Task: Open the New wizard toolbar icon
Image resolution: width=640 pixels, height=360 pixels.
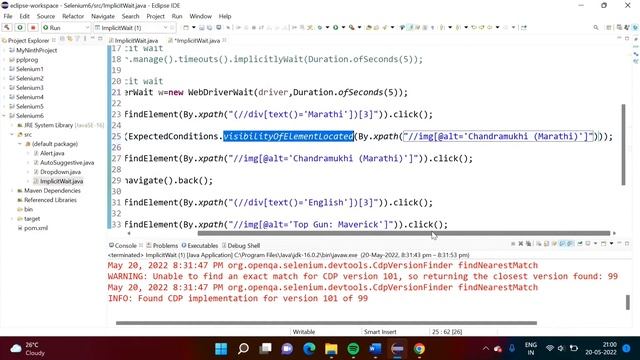Action: pyautogui.click(x=186, y=27)
